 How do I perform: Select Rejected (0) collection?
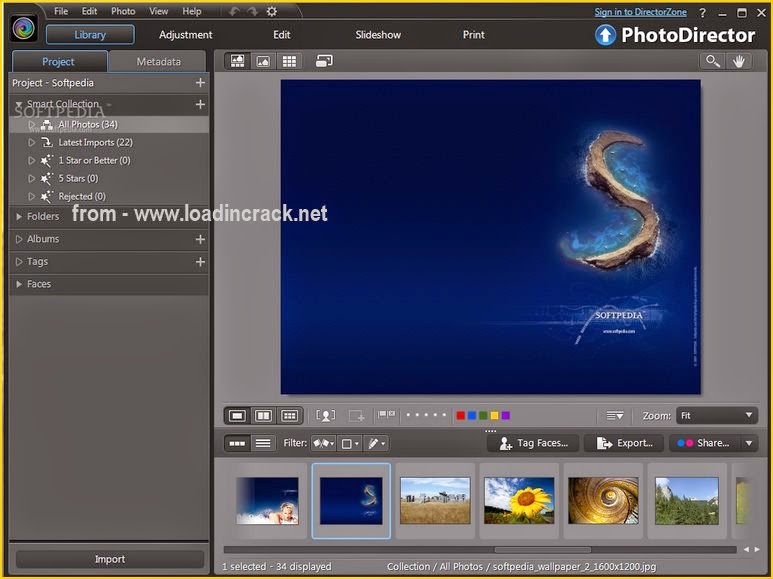(109, 196)
